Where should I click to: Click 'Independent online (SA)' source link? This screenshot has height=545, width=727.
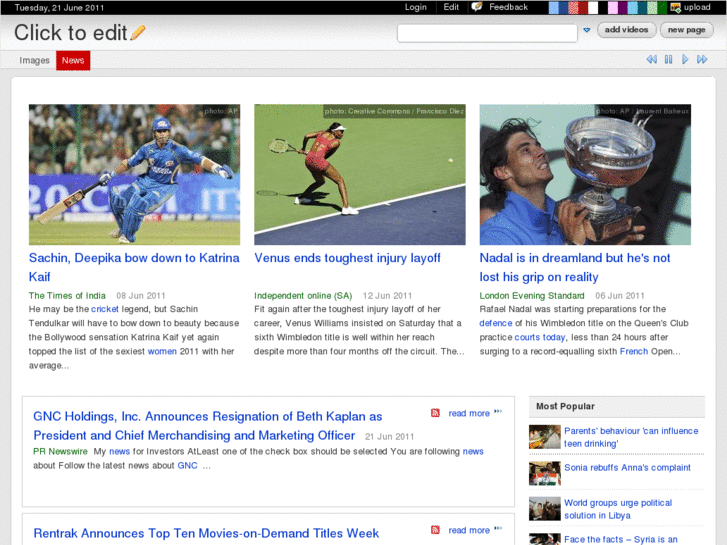click(303, 295)
